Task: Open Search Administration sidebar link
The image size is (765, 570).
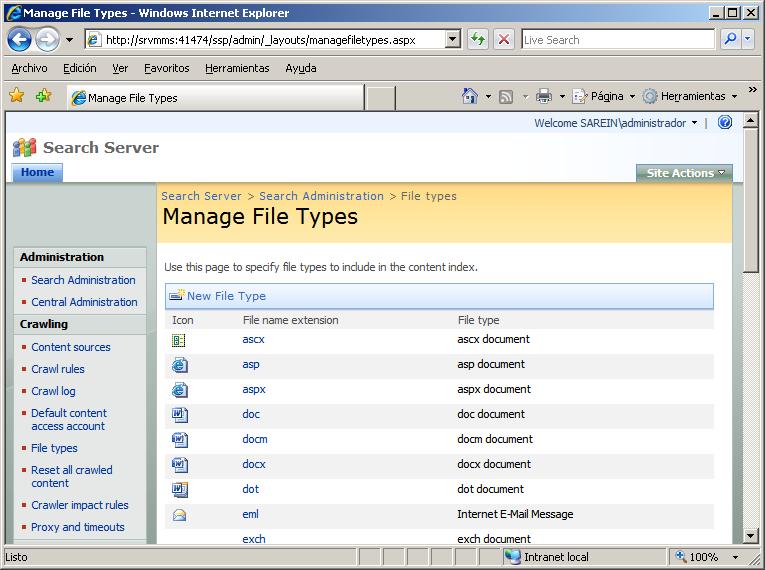Action: pos(83,280)
